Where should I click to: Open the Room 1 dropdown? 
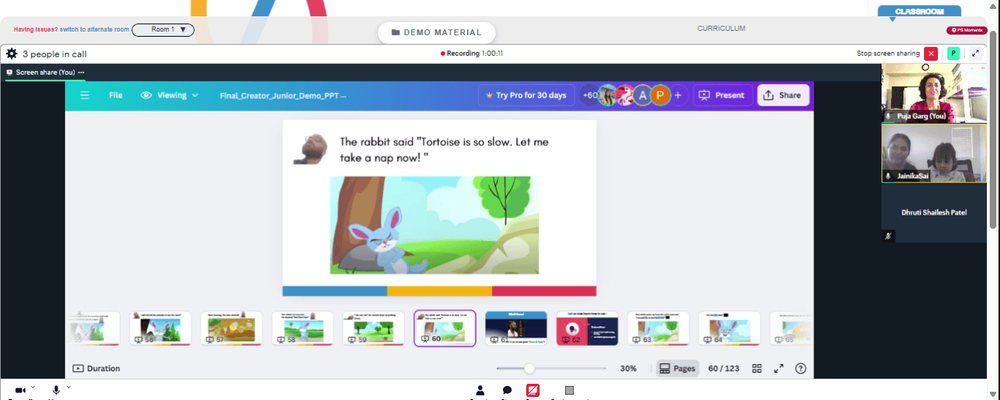coord(163,30)
